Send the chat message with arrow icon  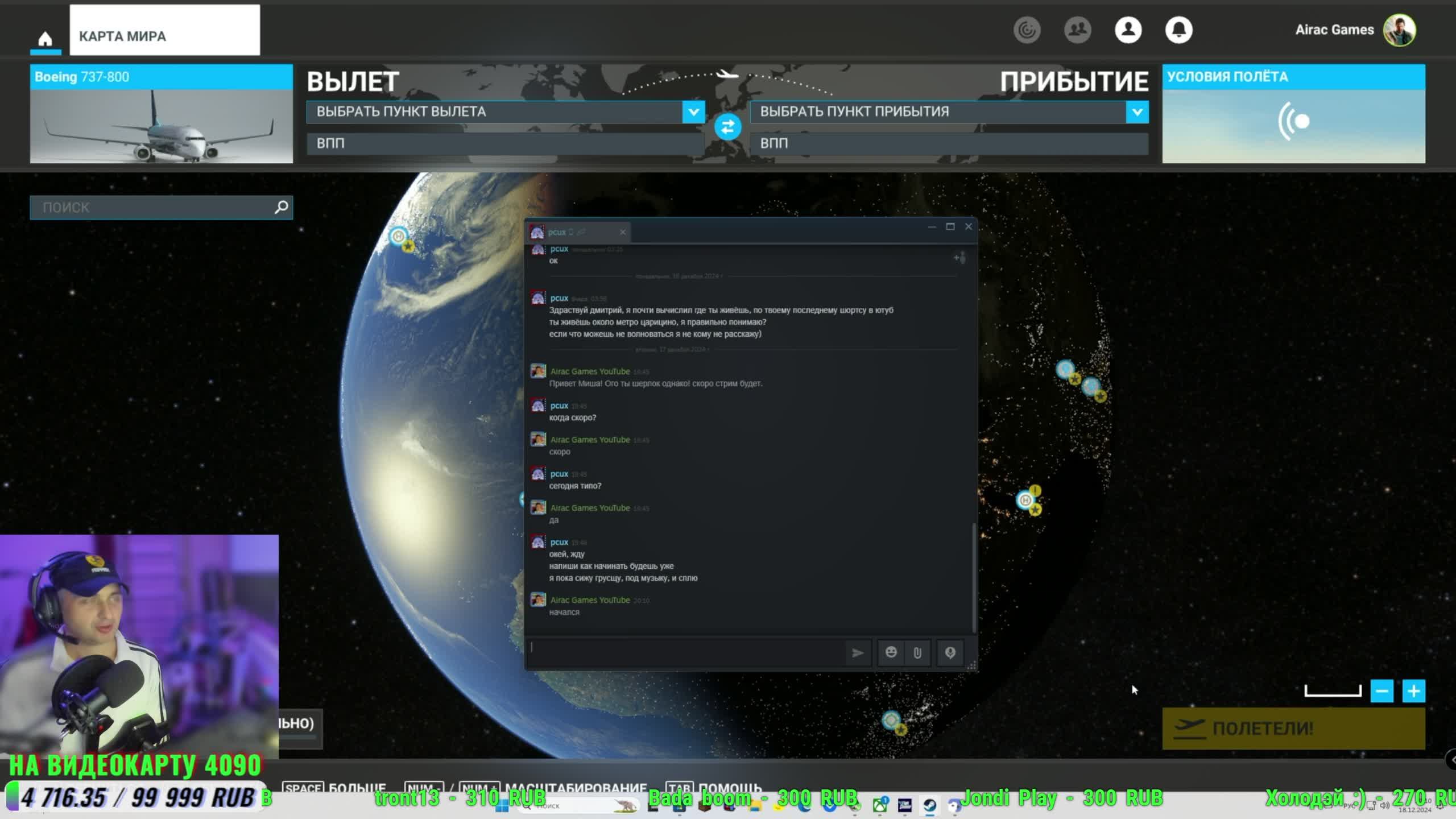click(x=858, y=653)
